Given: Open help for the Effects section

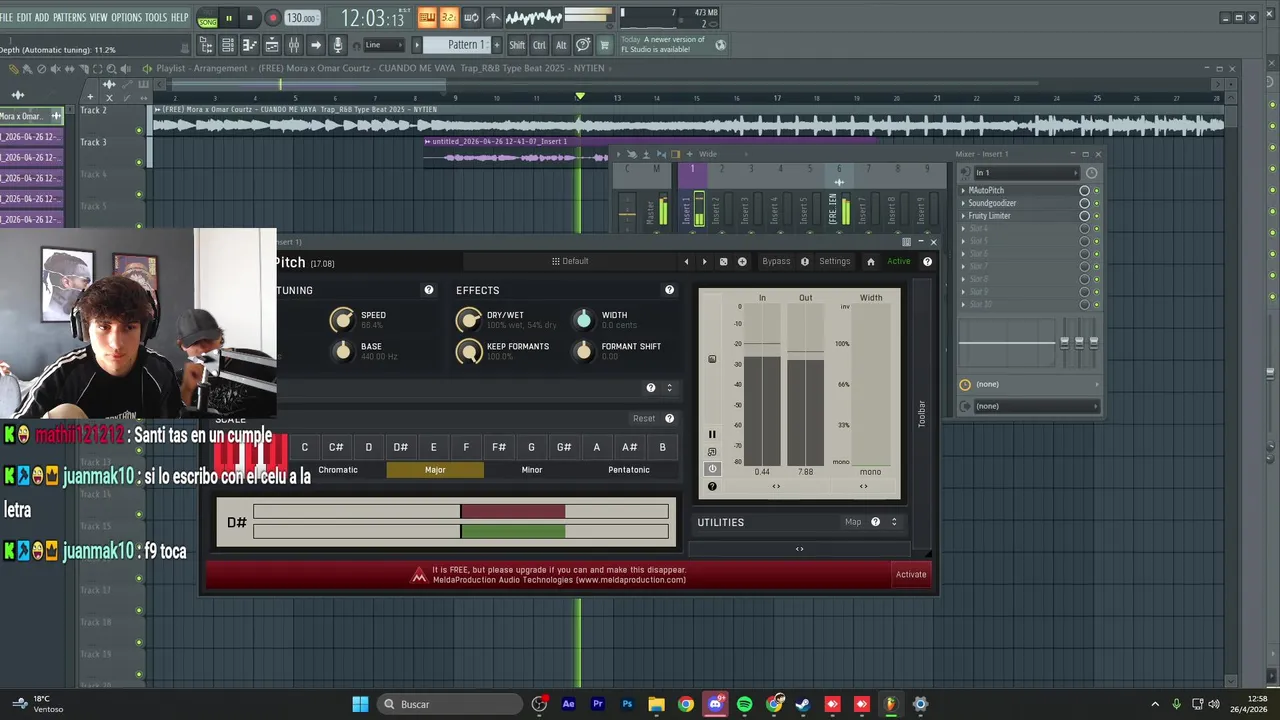Looking at the screenshot, I should pos(670,290).
